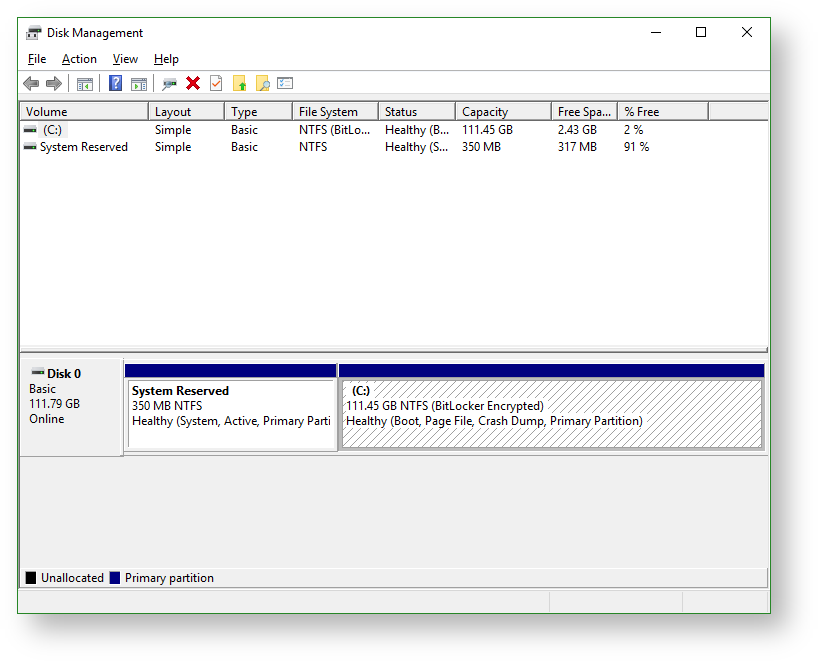Sort by % Free column header
The width and height of the screenshot is (819, 662).
pyautogui.click(x=663, y=112)
